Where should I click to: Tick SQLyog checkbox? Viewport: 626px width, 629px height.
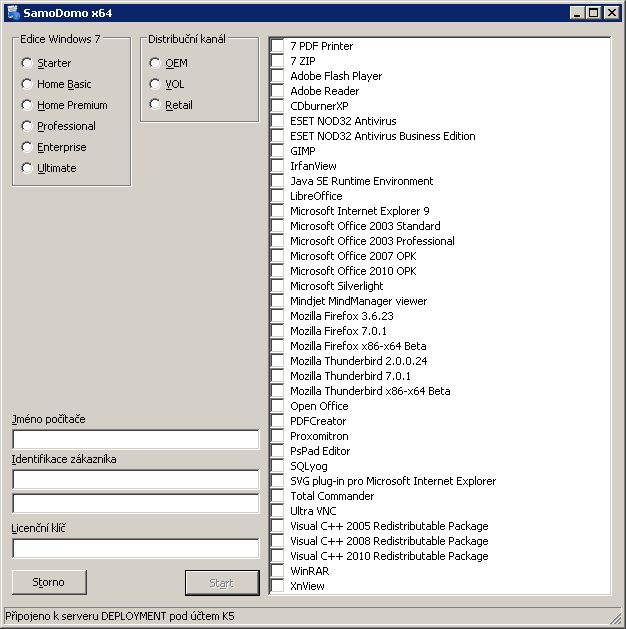click(277, 466)
